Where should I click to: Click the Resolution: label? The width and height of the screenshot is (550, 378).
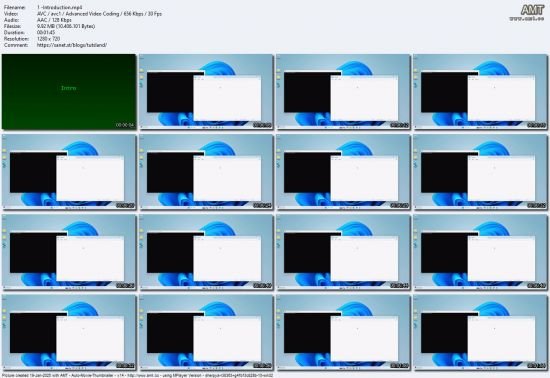(16, 39)
